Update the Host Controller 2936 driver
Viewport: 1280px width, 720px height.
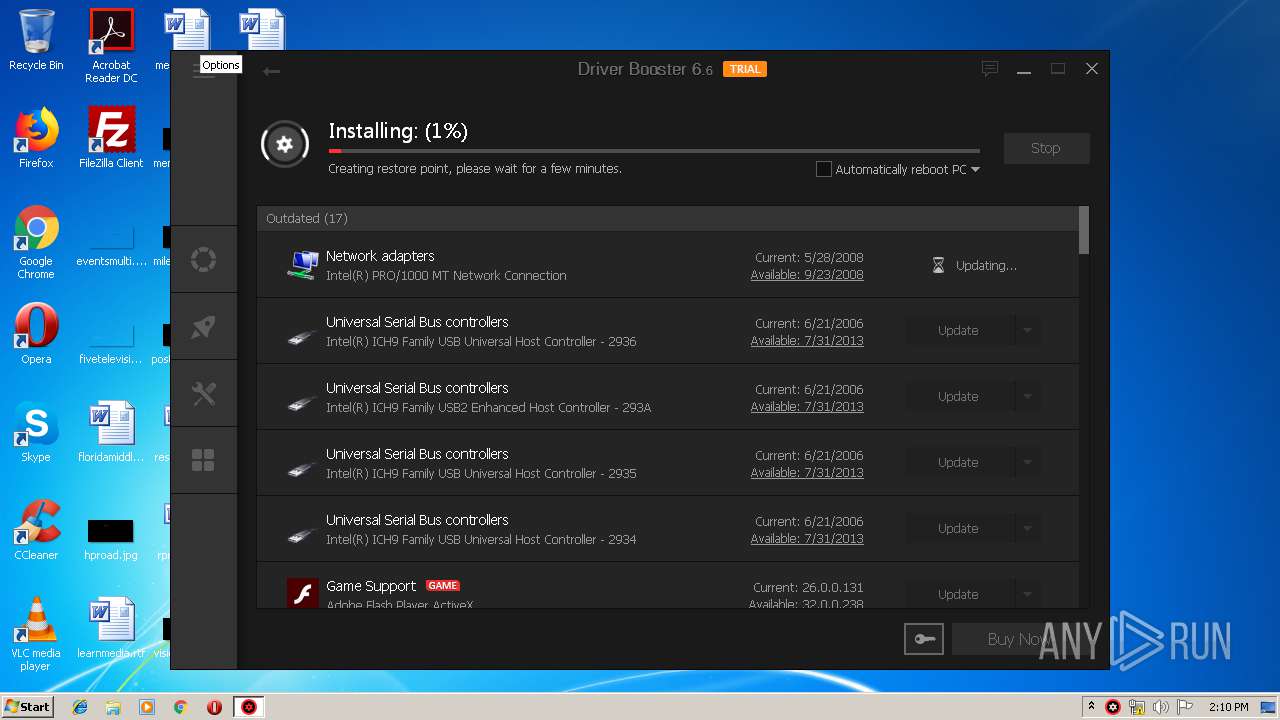tap(959, 331)
